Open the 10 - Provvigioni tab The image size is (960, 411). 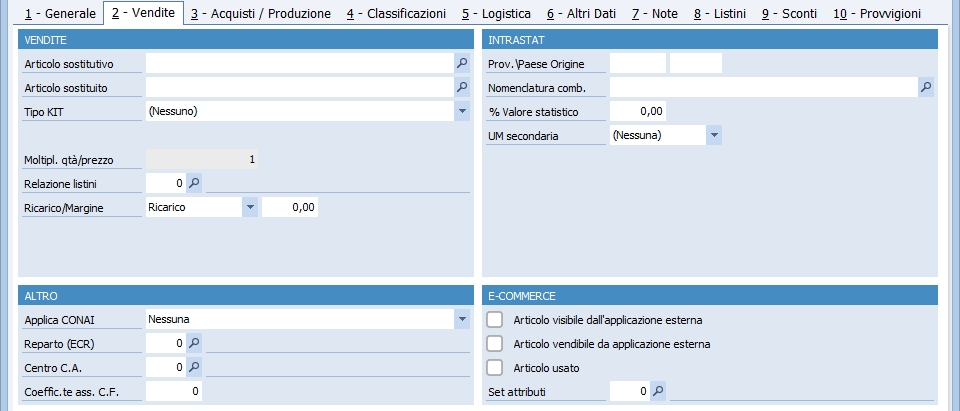(877, 13)
